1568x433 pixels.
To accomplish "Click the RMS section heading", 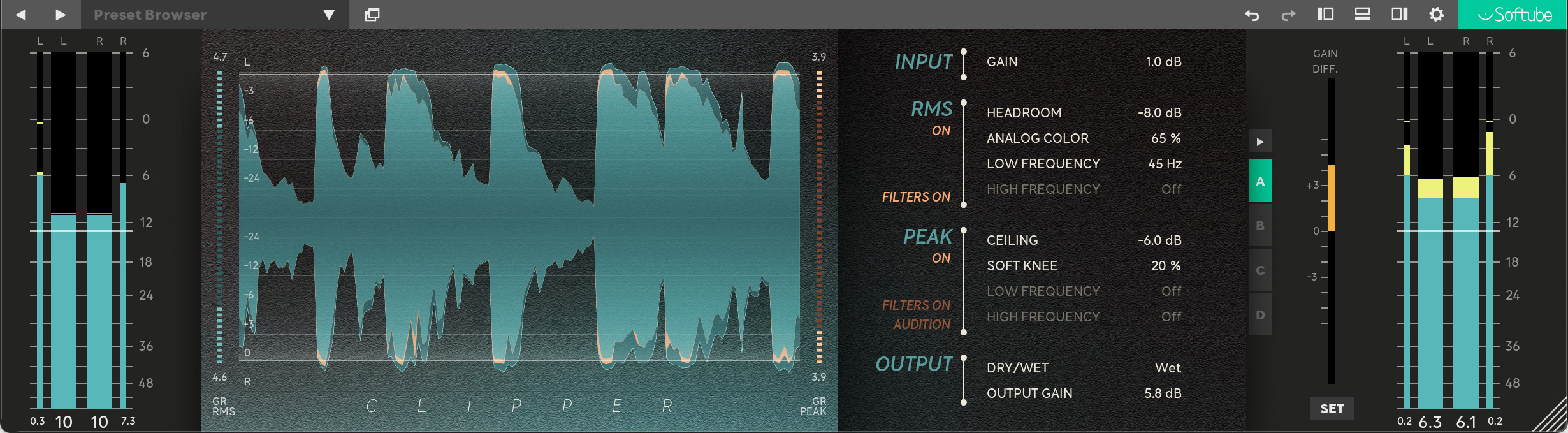I will click(x=931, y=109).
